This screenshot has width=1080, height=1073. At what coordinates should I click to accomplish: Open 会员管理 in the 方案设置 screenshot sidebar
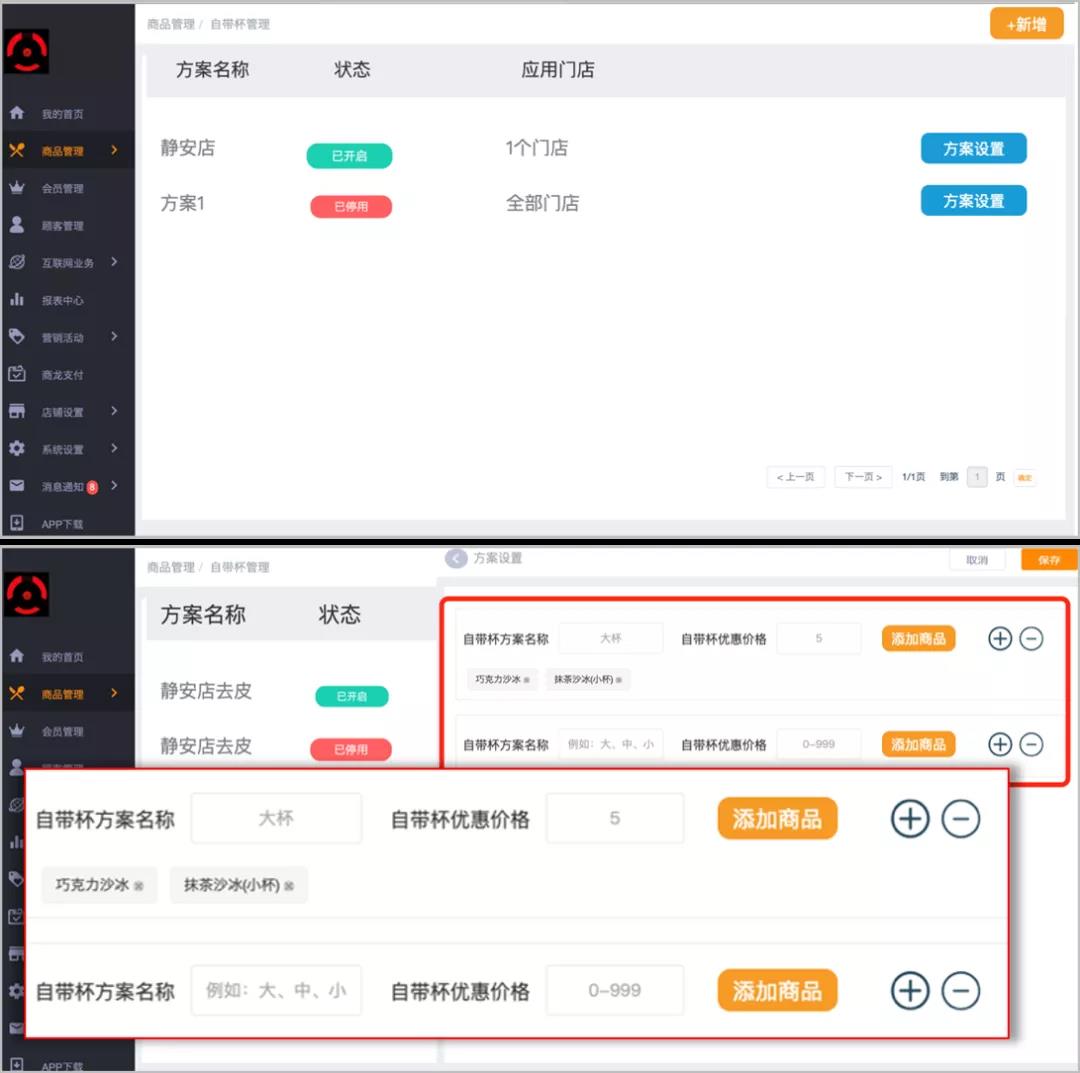click(62, 731)
